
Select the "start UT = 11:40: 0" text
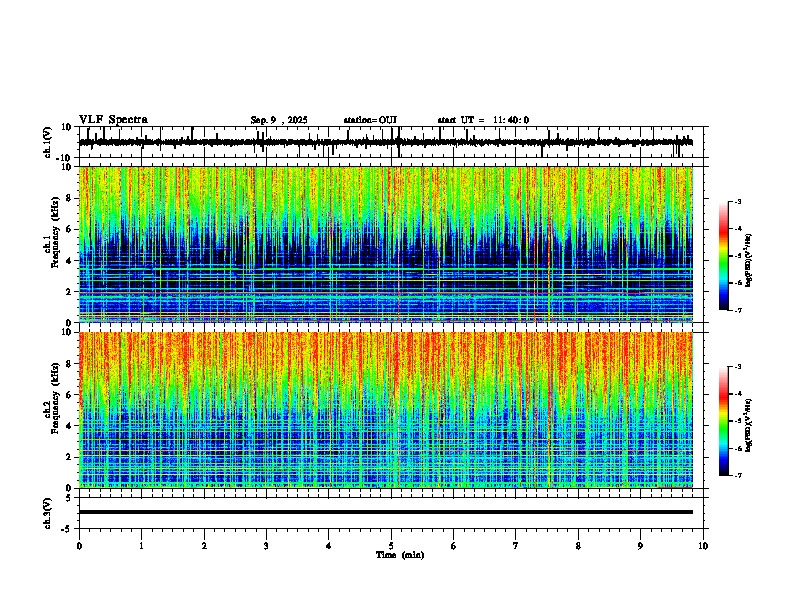(x=483, y=120)
